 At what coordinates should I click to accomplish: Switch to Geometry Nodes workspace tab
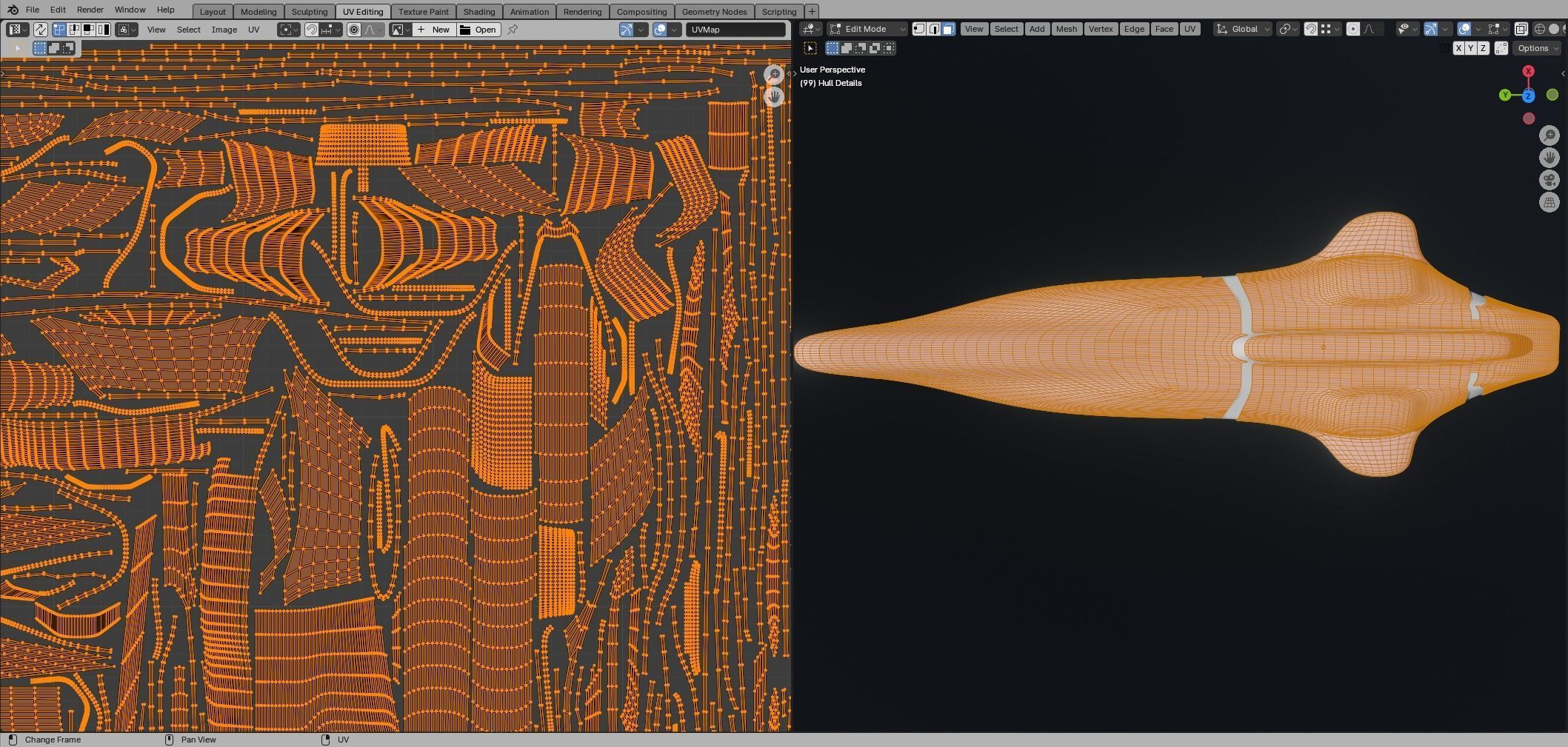(x=714, y=11)
